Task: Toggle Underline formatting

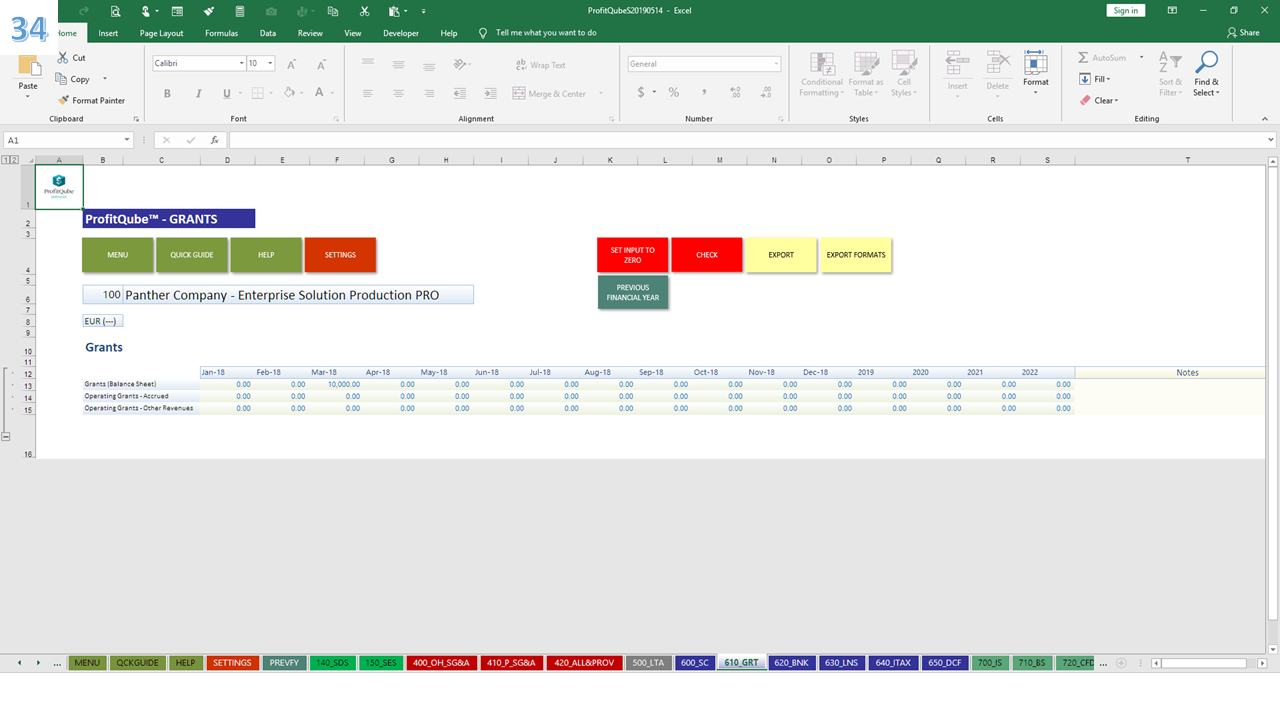Action: click(226, 93)
